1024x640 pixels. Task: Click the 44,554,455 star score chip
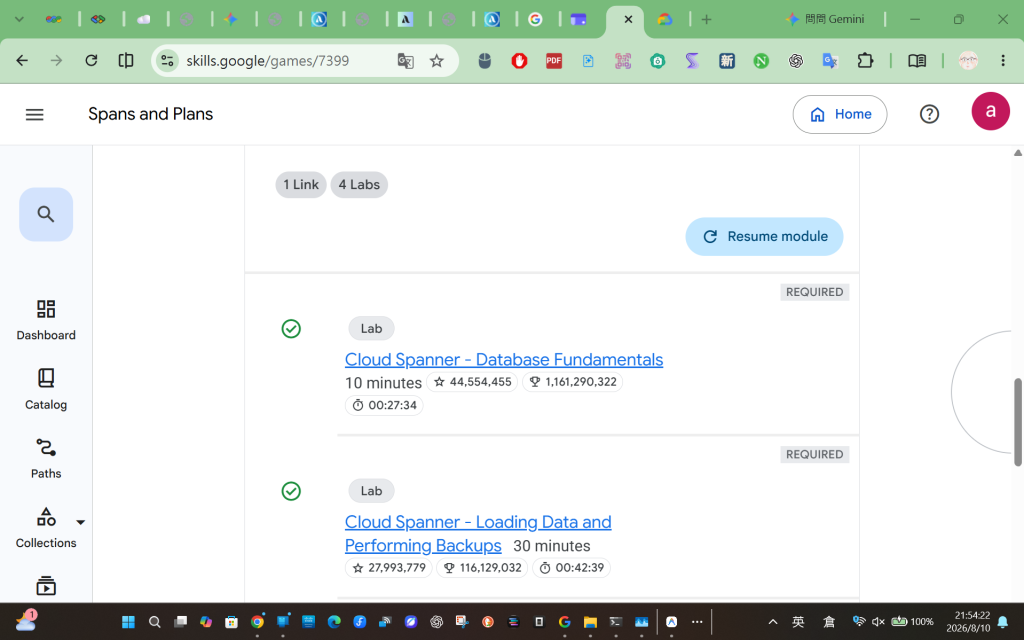(472, 382)
